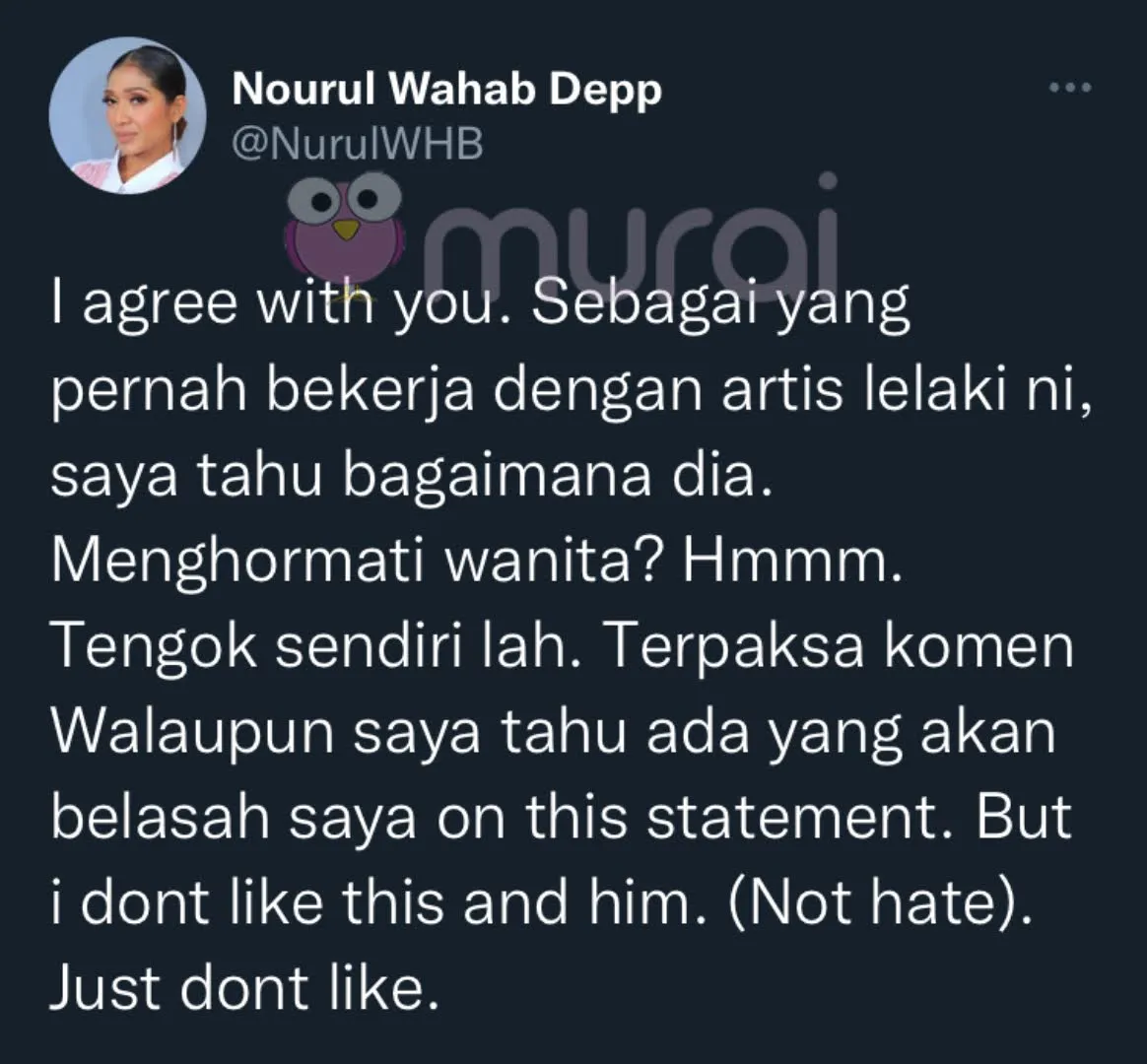The height and width of the screenshot is (1064, 1147).
Task: Click the line "saya tahu bagaimana dia."
Action: [x=412, y=477]
